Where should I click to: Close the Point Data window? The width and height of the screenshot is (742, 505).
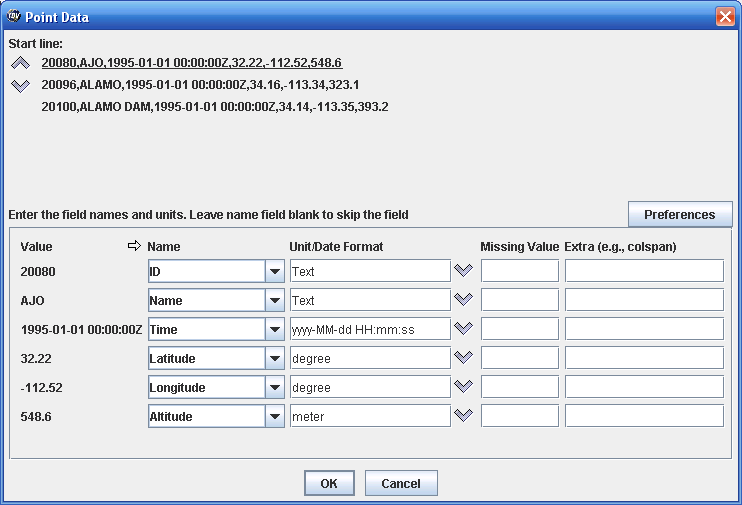(725, 17)
